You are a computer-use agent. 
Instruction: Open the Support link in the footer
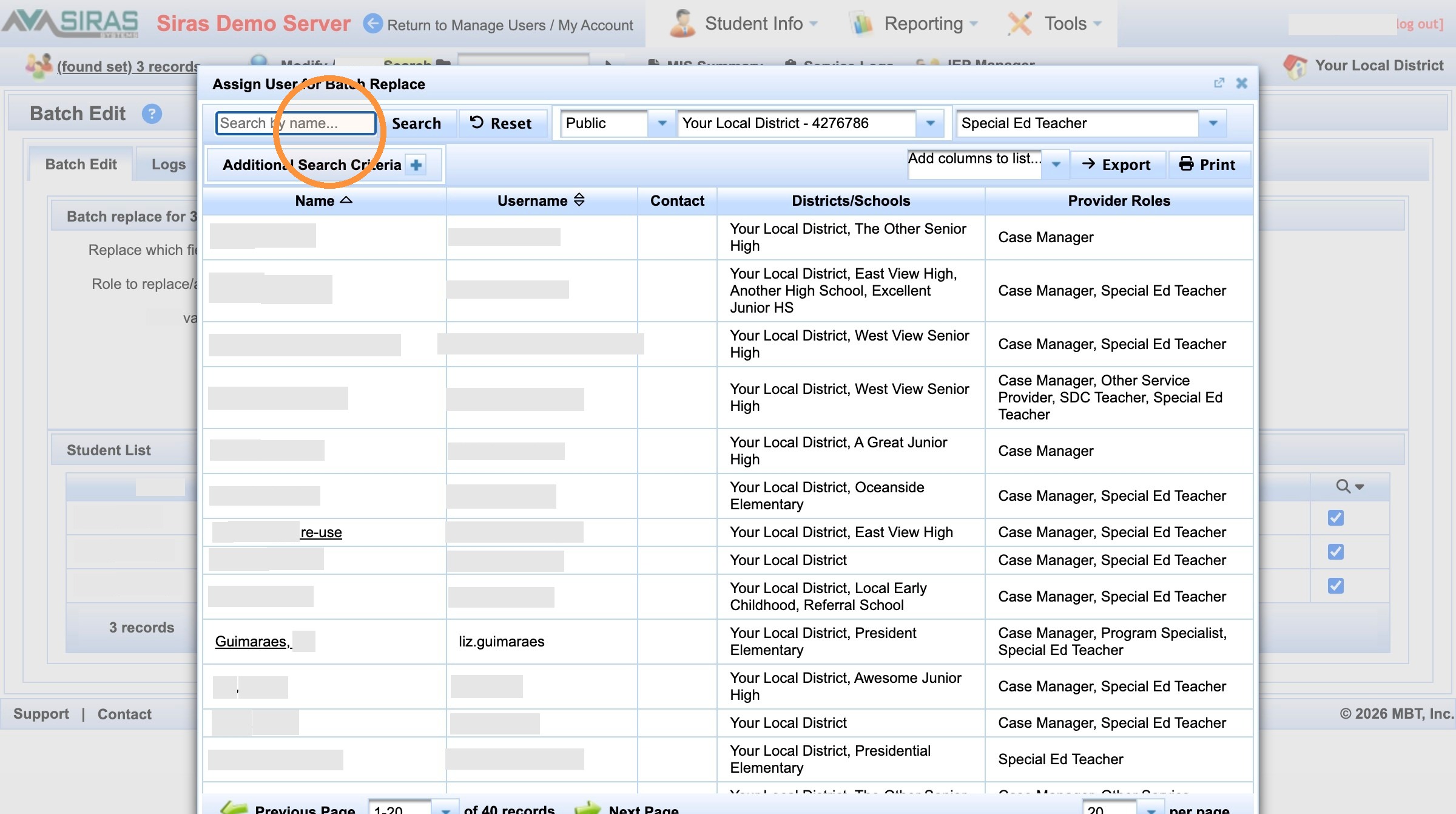41,714
